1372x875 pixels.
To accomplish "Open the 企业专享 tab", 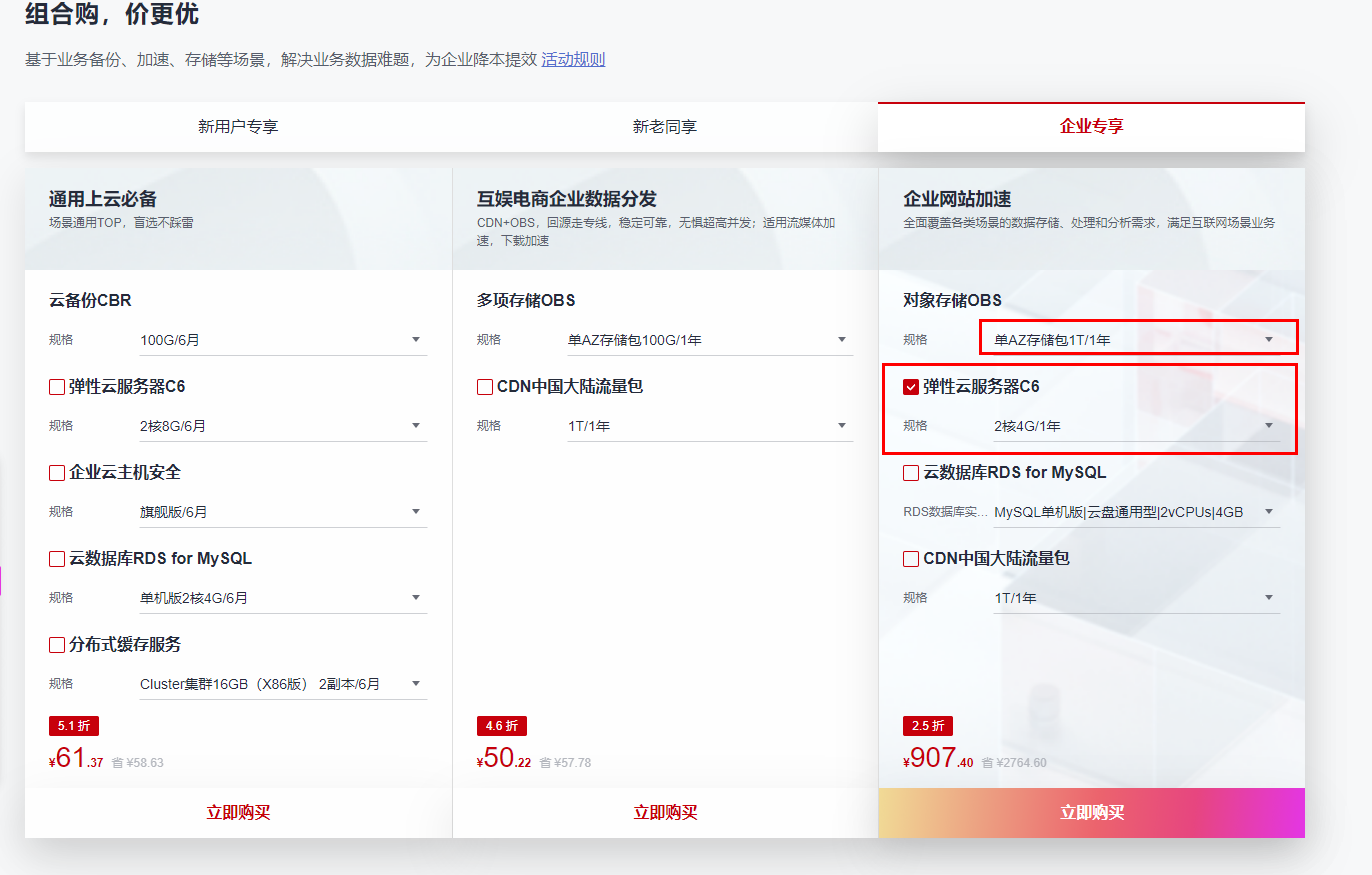I will (1091, 127).
